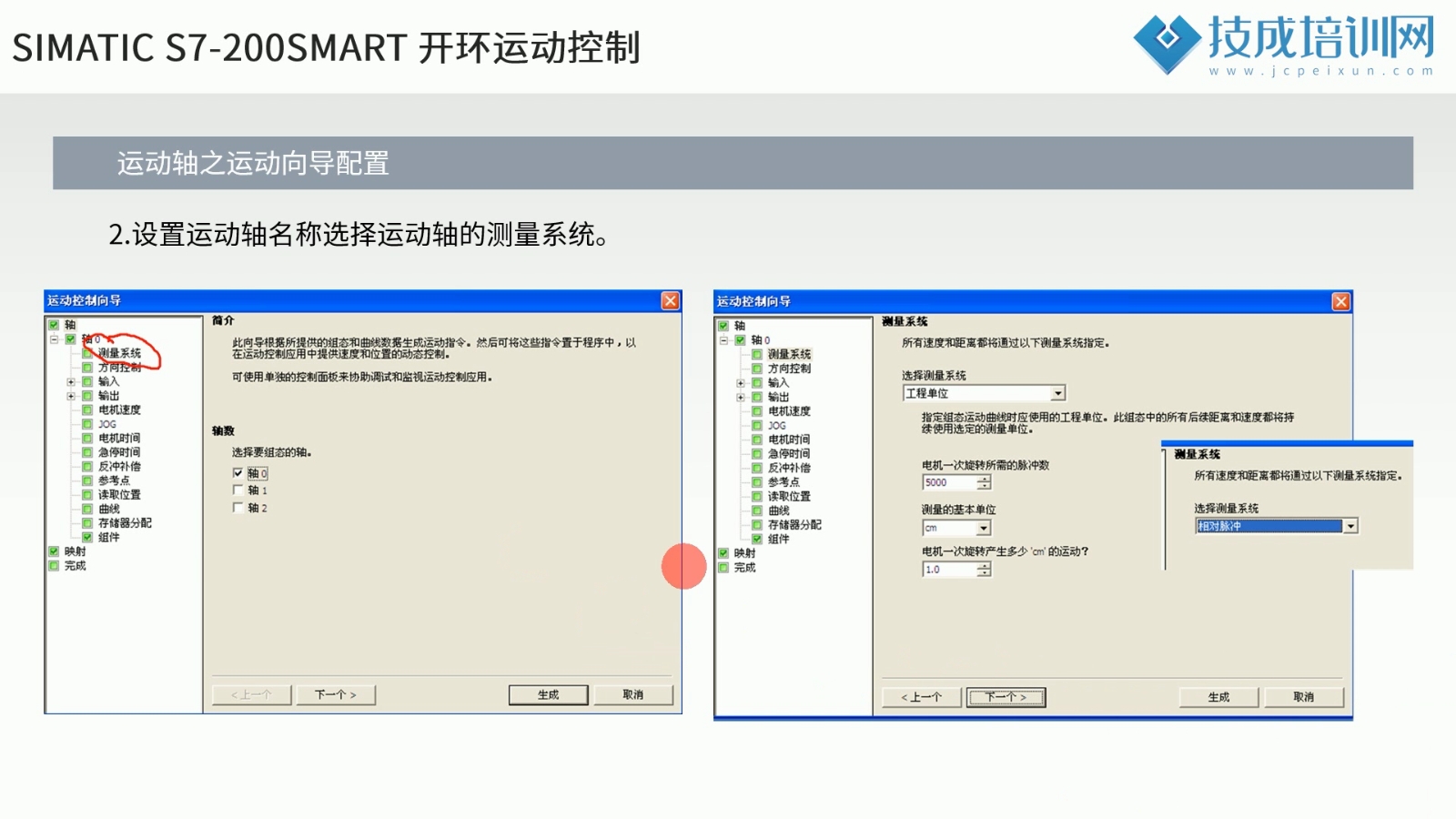Click the JOG status icon in 简介 wizard tree
The height and width of the screenshot is (819, 1456).
click(x=87, y=424)
